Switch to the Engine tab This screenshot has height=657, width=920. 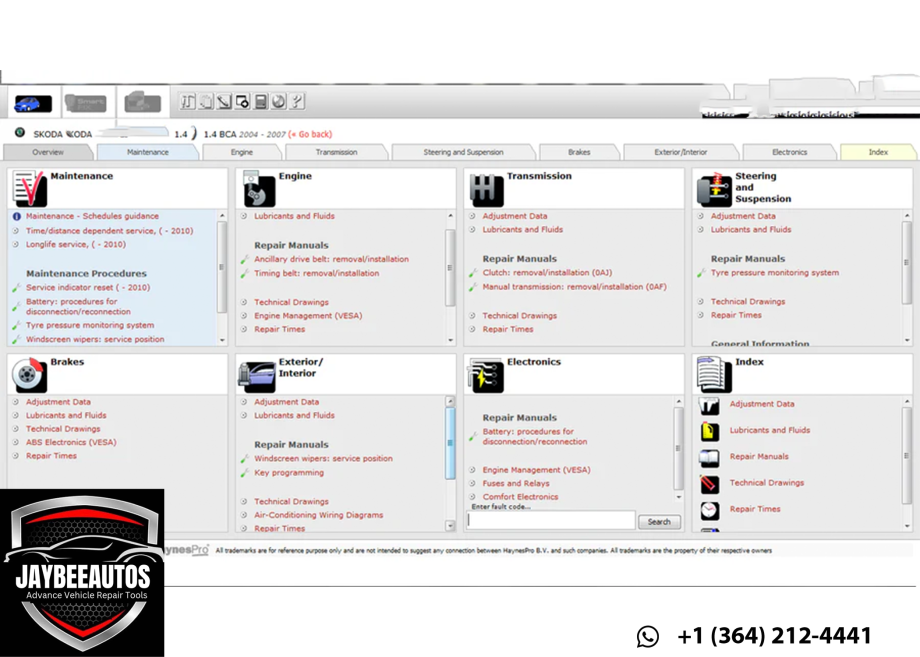(242, 152)
